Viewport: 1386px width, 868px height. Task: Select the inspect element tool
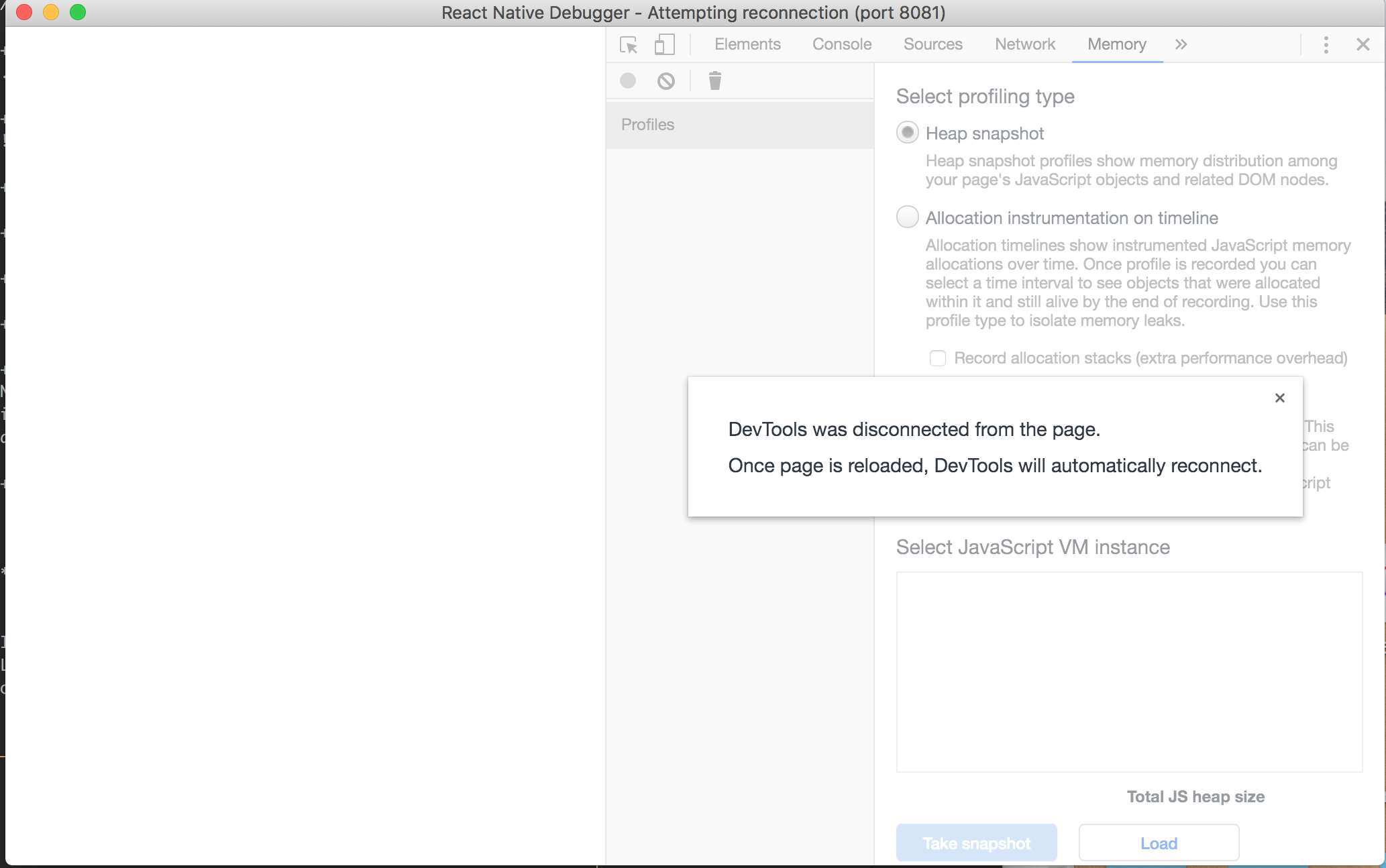[629, 44]
